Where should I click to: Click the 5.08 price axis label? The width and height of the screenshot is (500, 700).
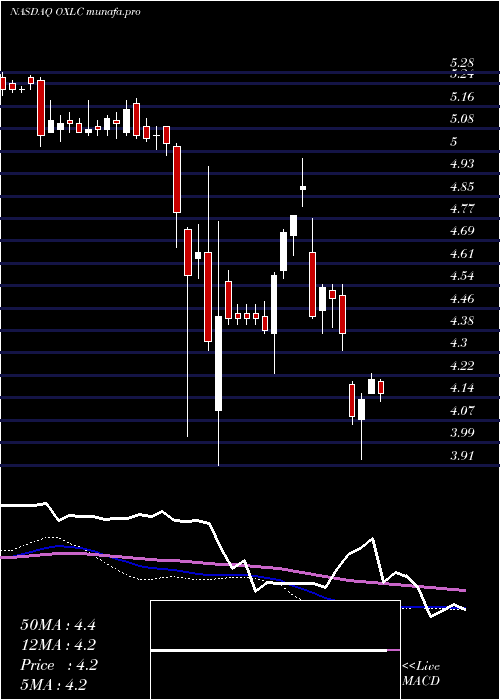[x=462, y=119]
